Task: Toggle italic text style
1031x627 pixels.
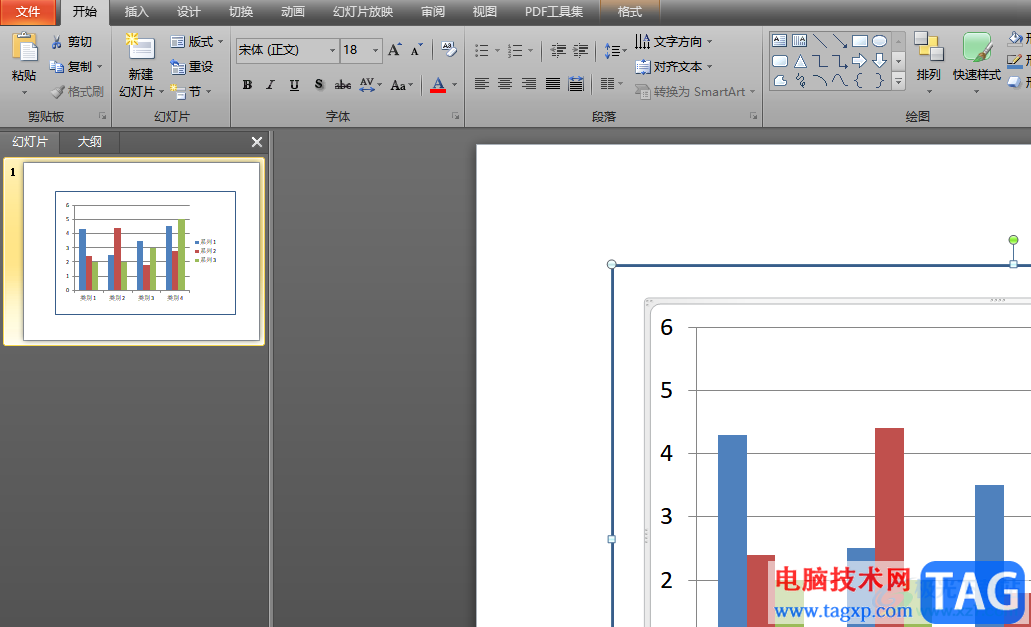Action: tap(270, 85)
